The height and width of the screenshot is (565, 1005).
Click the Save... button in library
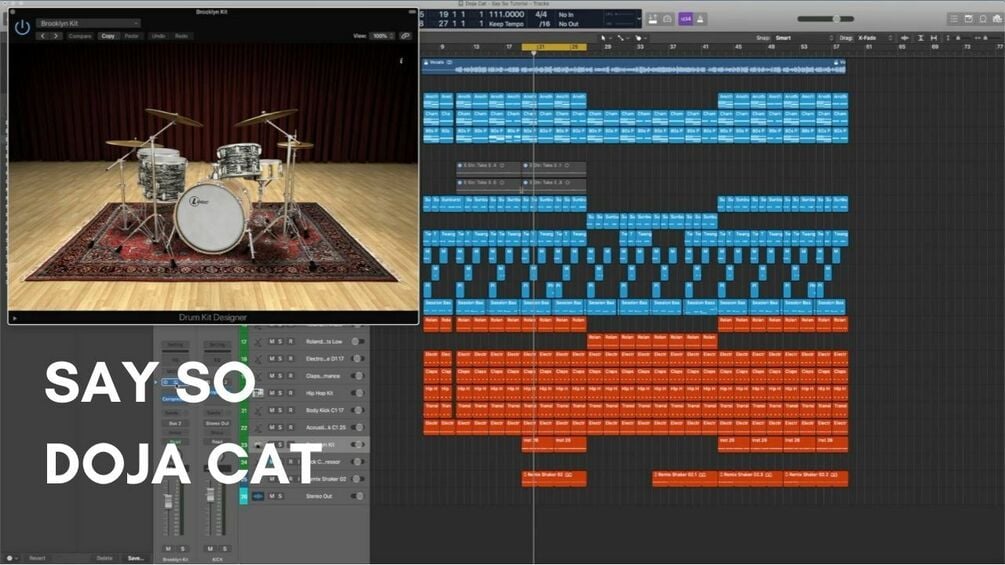135,558
